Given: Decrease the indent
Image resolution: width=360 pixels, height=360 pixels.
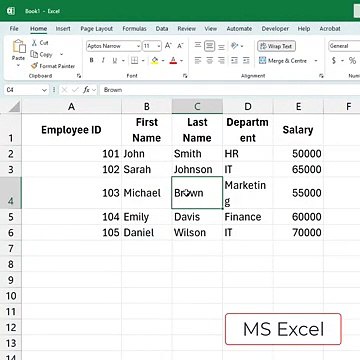Looking at the screenshot, I should pos(234,60).
